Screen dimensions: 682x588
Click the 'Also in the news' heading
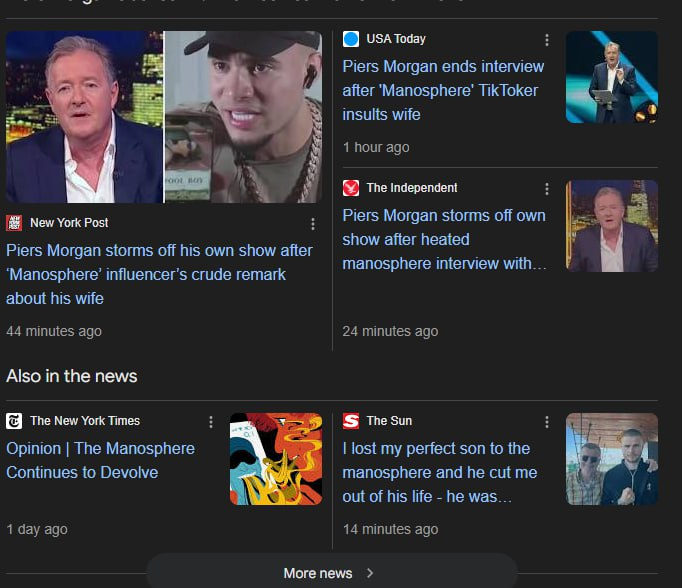[72, 376]
